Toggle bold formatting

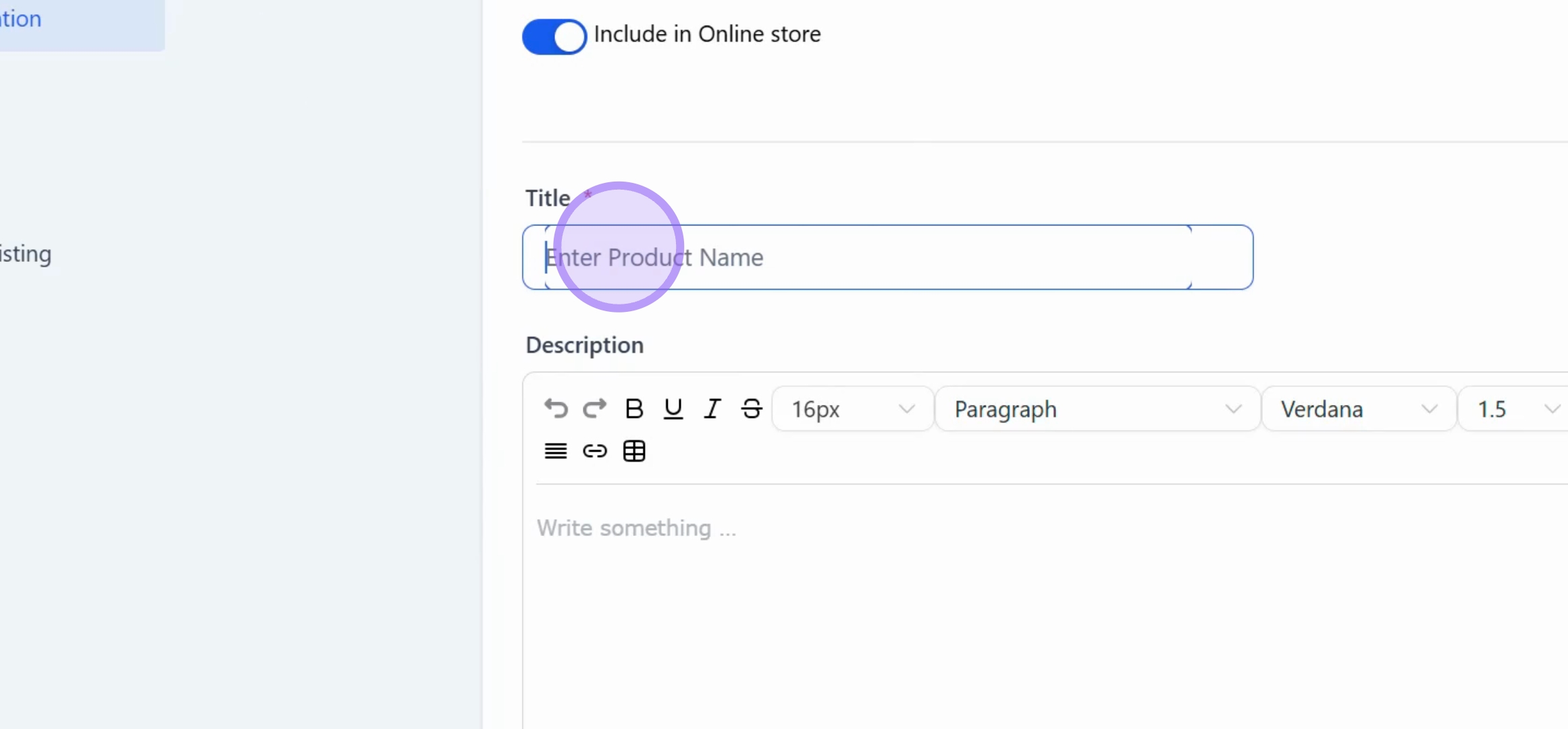634,409
